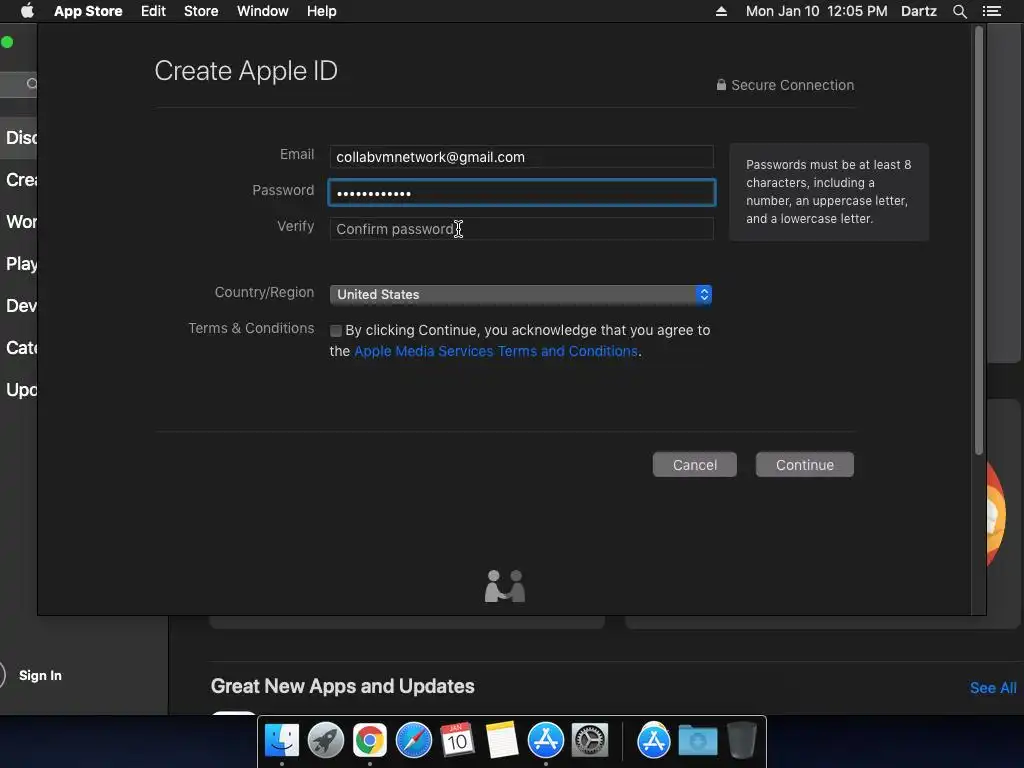Click the Continue button
Screen dimensions: 1024x768
805,465
